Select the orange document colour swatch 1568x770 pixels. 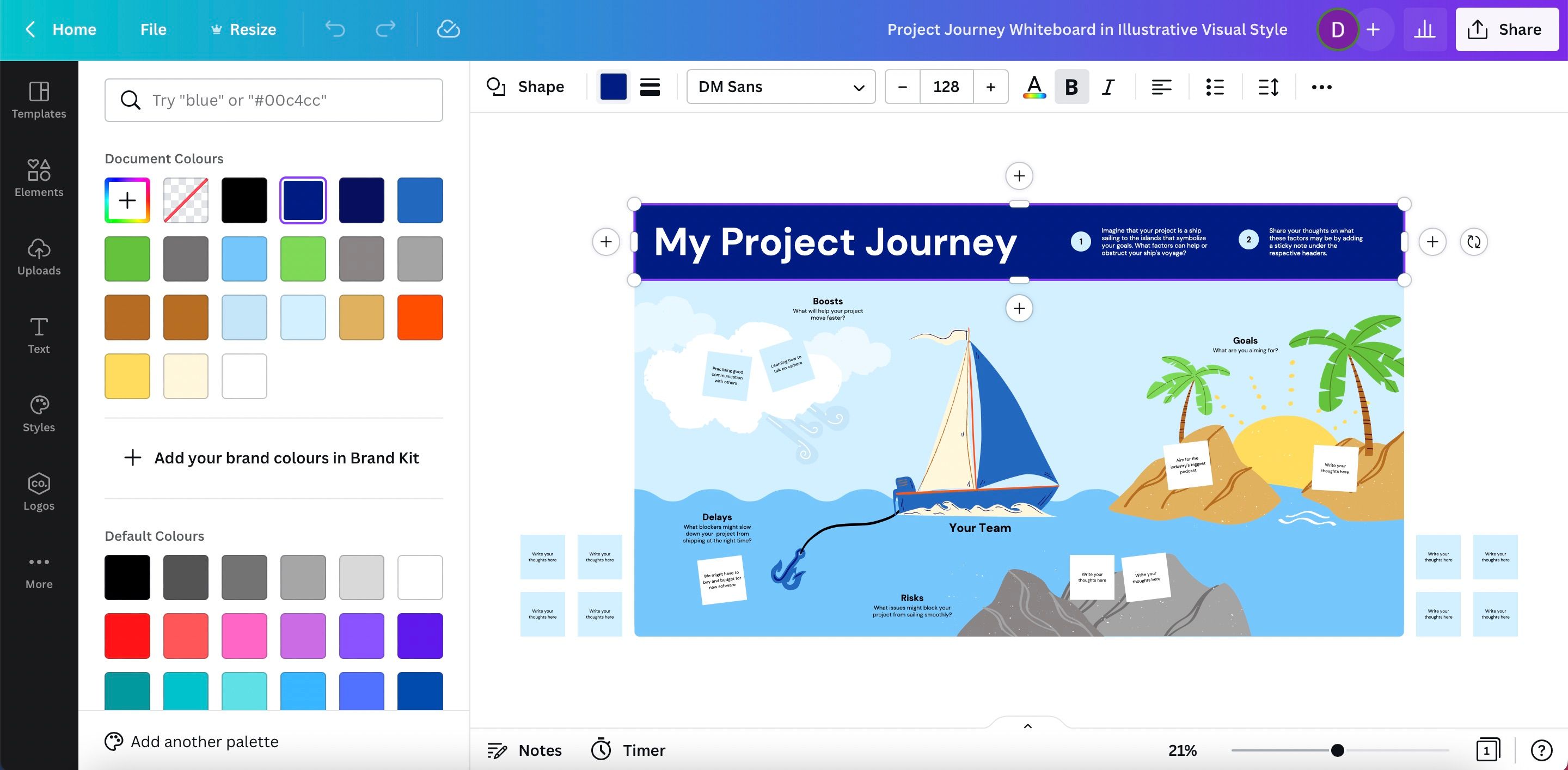coord(420,317)
